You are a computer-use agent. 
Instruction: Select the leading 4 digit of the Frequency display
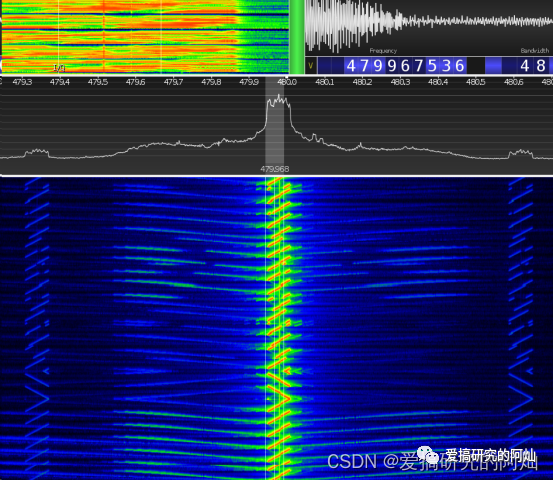pyautogui.click(x=351, y=66)
